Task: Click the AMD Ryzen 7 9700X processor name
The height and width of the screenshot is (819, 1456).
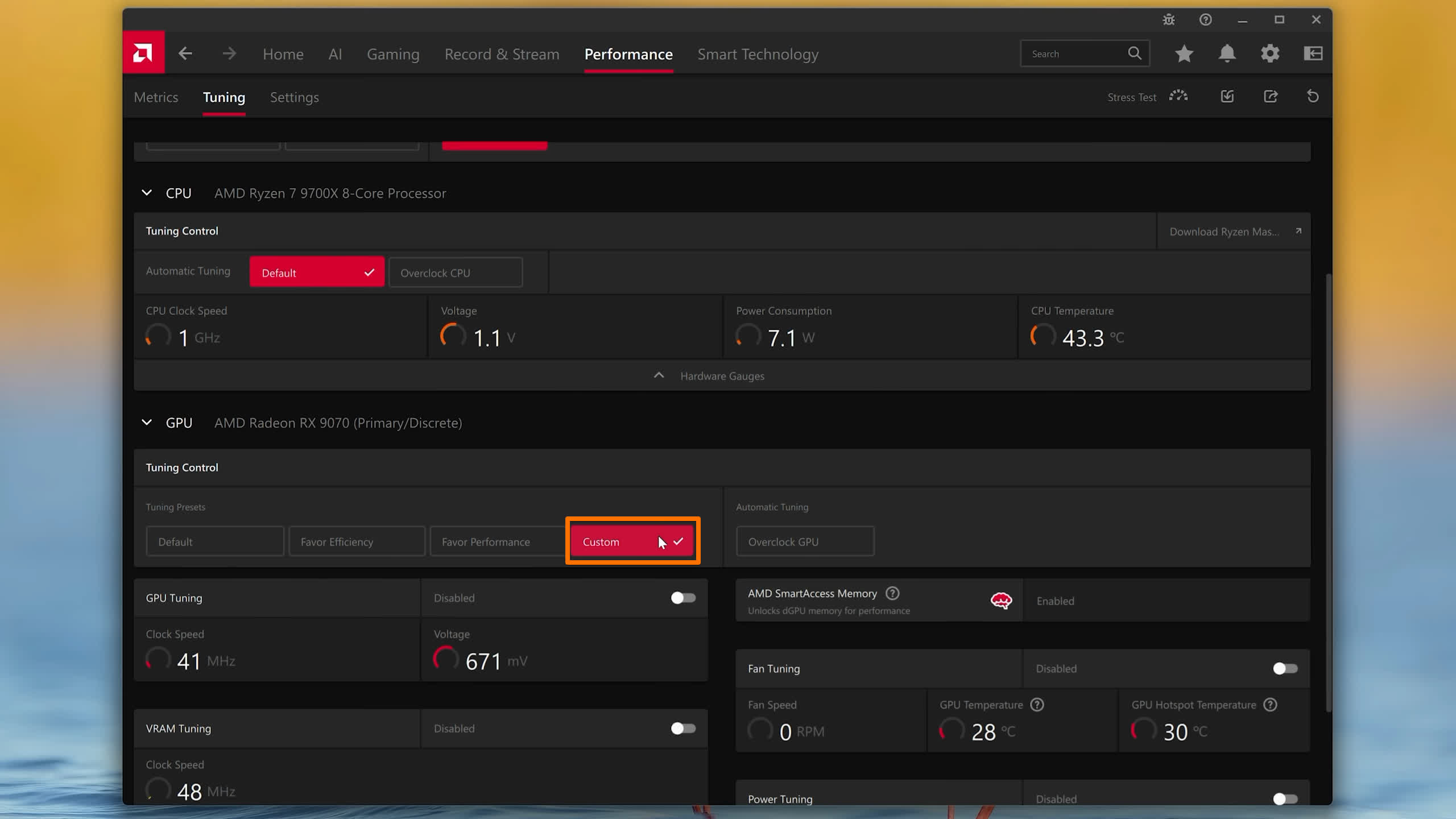Action: 330,193
